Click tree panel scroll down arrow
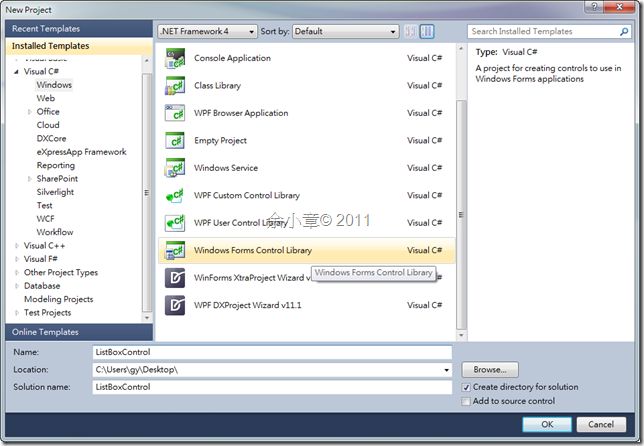644x446 pixels. tap(147, 318)
